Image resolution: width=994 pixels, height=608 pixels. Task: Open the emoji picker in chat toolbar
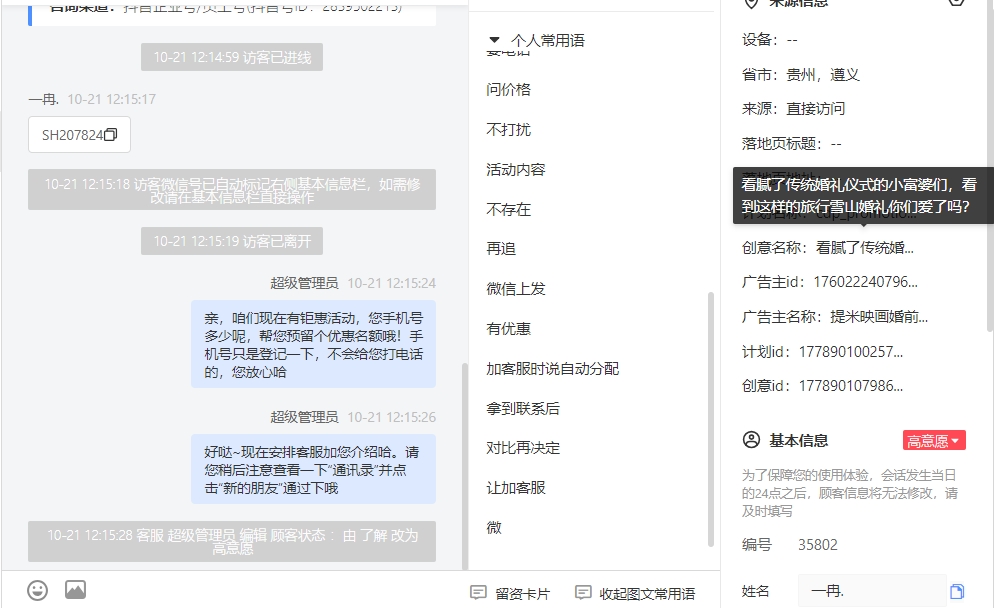37,590
